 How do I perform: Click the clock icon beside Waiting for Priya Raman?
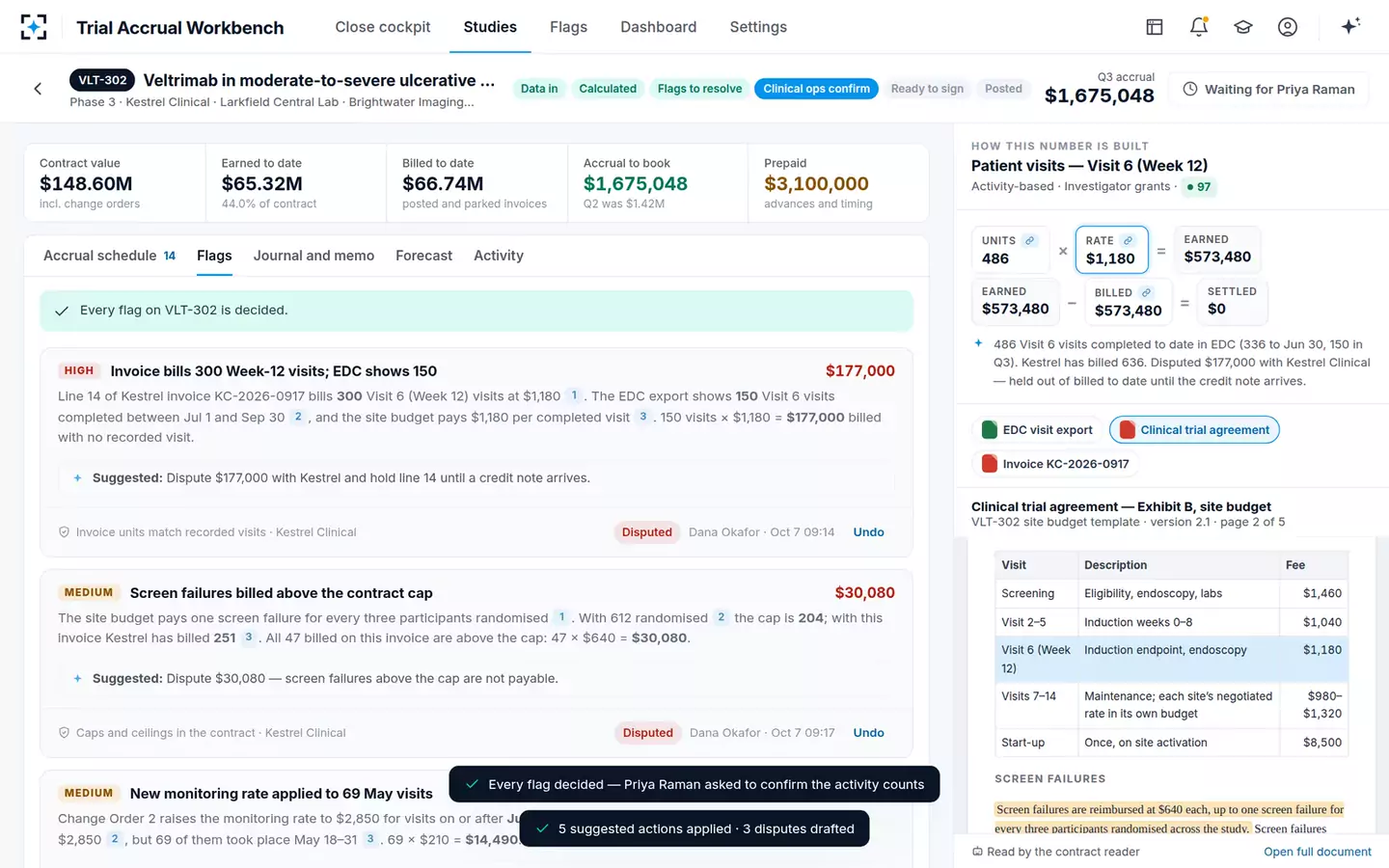(x=1190, y=89)
